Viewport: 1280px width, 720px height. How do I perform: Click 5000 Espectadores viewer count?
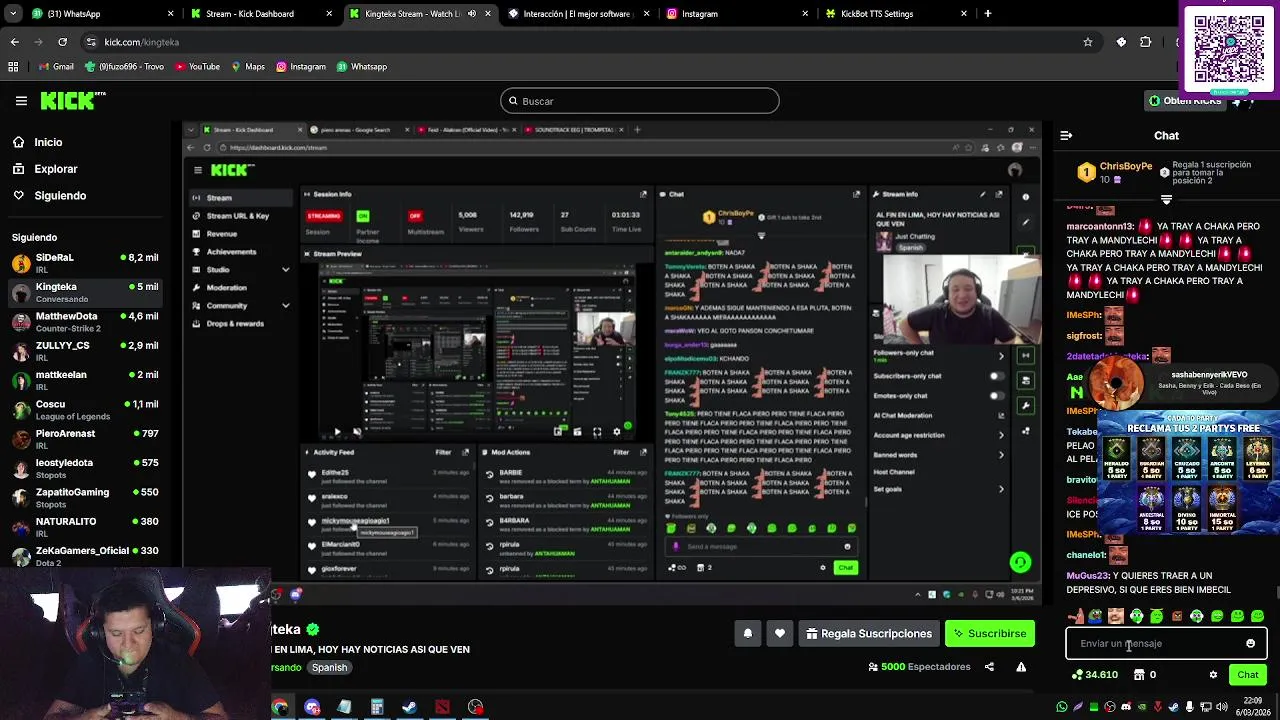pos(919,667)
